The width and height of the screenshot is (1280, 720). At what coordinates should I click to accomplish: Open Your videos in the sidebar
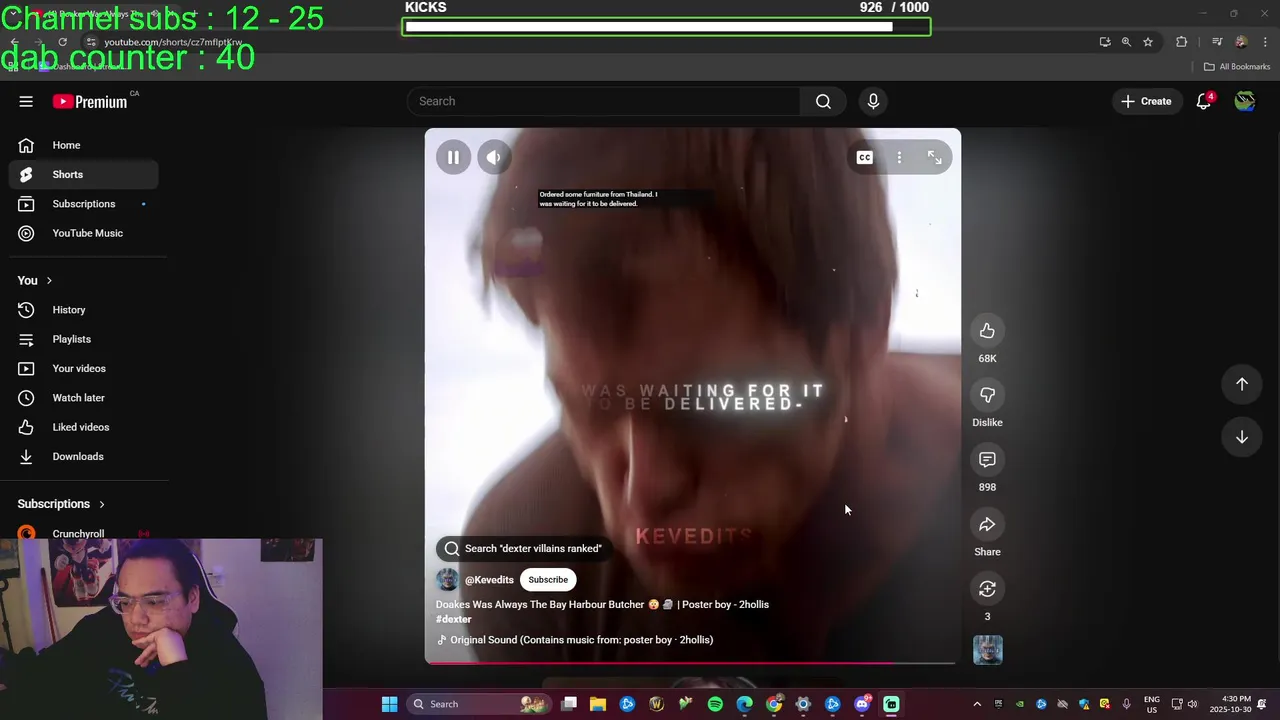(x=84, y=368)
